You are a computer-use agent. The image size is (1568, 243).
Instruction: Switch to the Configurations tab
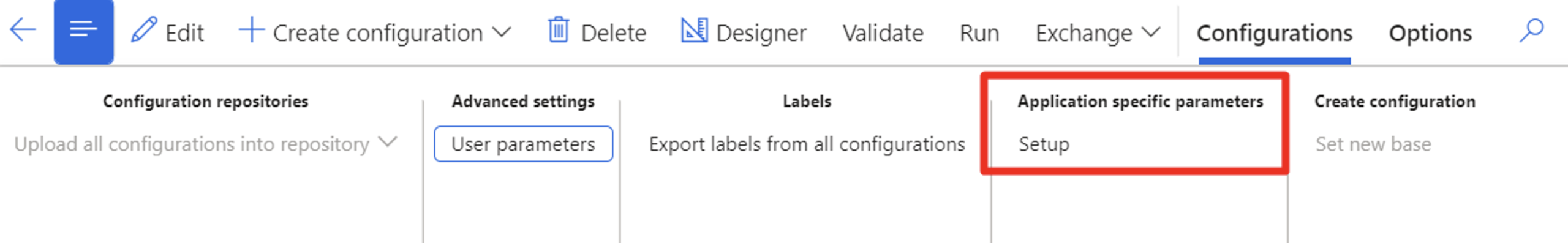click(x=1275, y=33)
